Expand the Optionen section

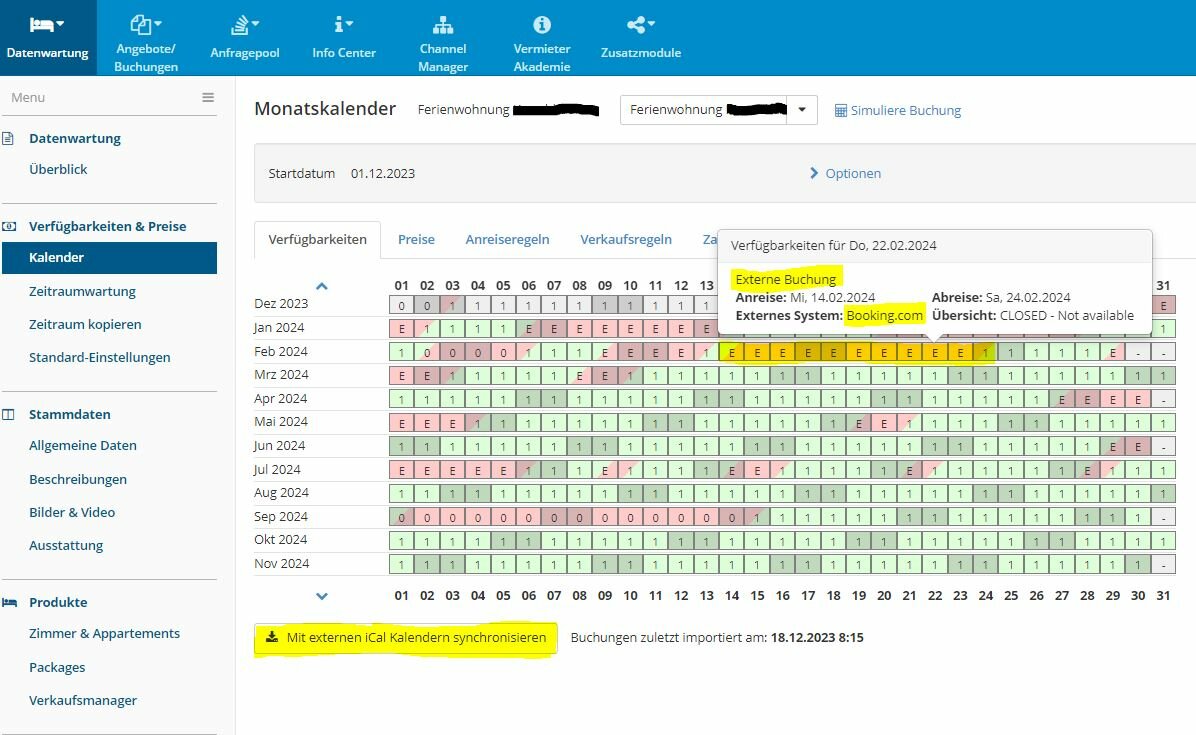pyautogui.click(x=845, y=173)
